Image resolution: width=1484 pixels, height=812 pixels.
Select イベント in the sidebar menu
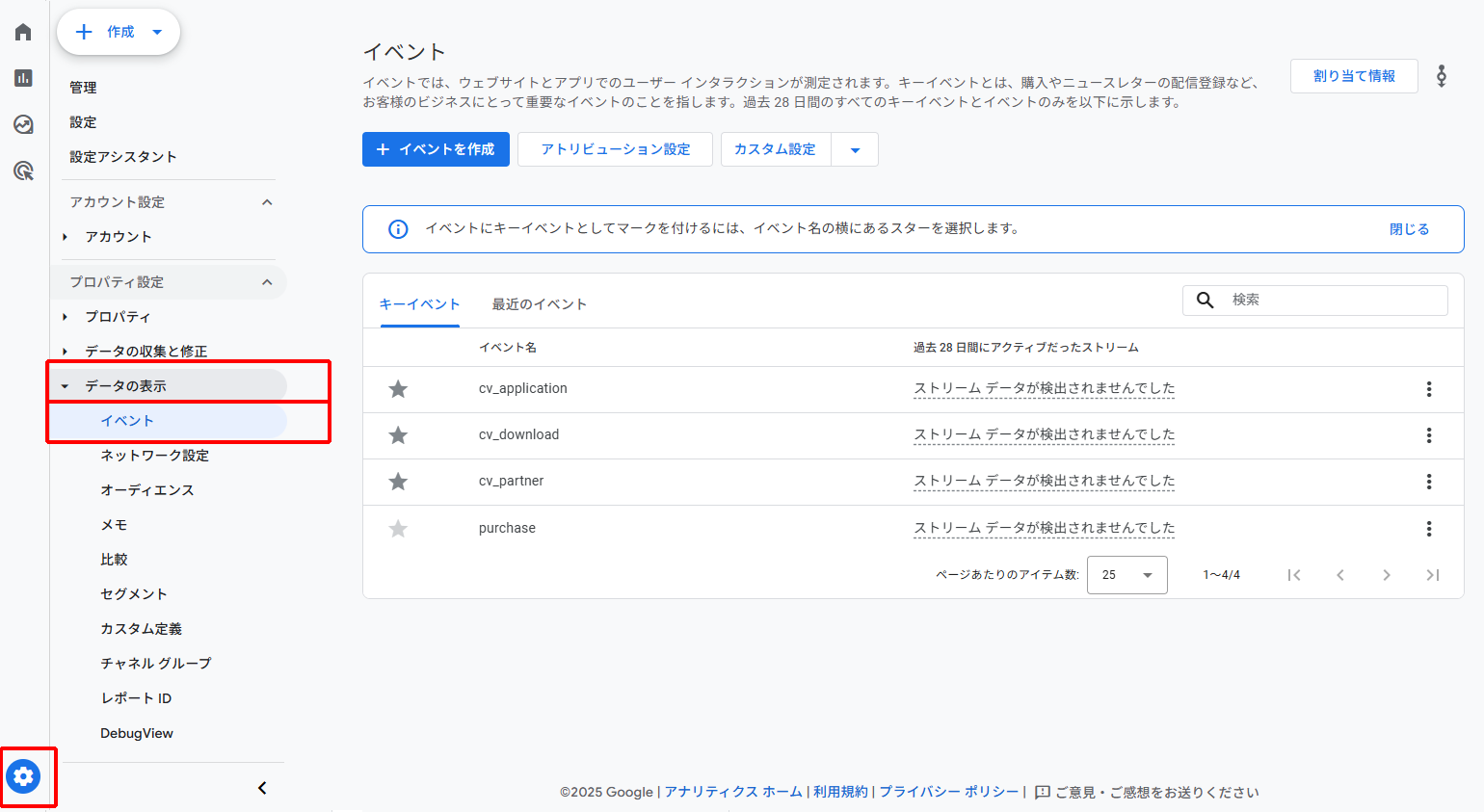[x=128, y=420]
